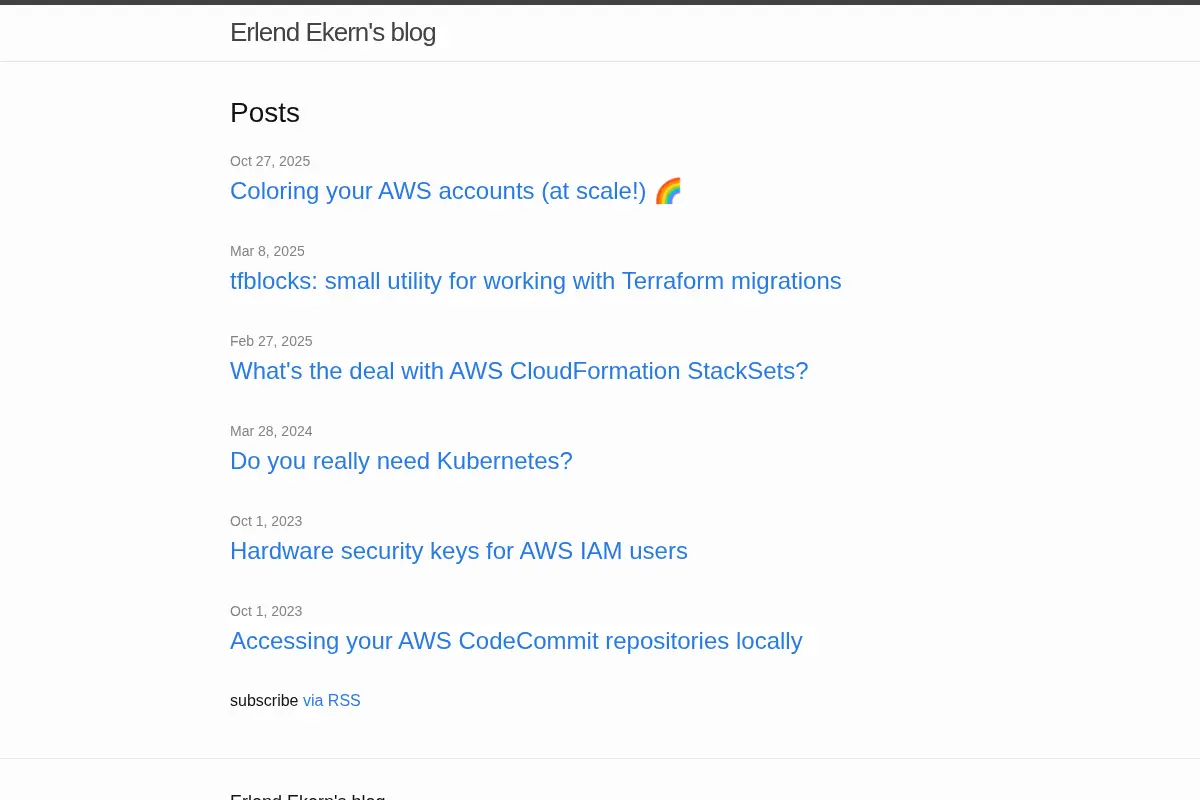Open the Accessing AWS CodeCommit repositories post
1200x800 pixels.
pyautogui.click(x=516, y=641)
